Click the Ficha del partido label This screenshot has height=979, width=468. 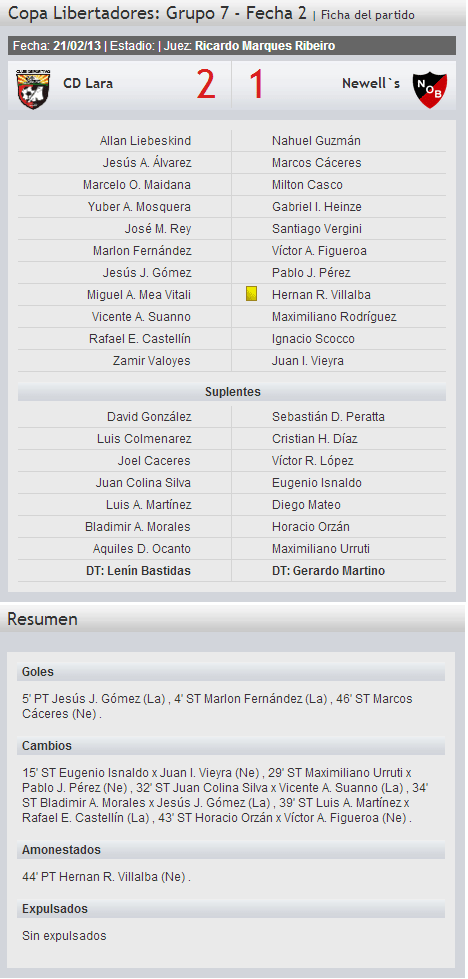point(368,15)
